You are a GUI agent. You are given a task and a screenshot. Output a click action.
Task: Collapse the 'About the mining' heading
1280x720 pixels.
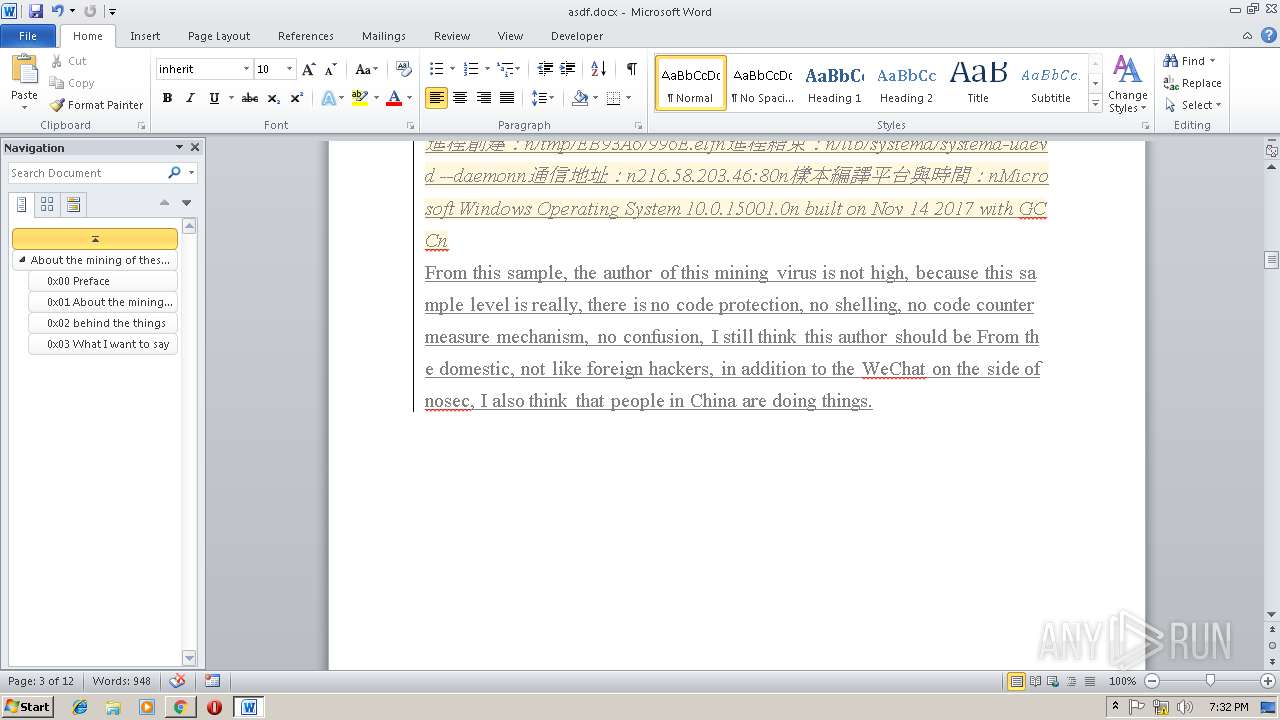(x=22, y=260)
